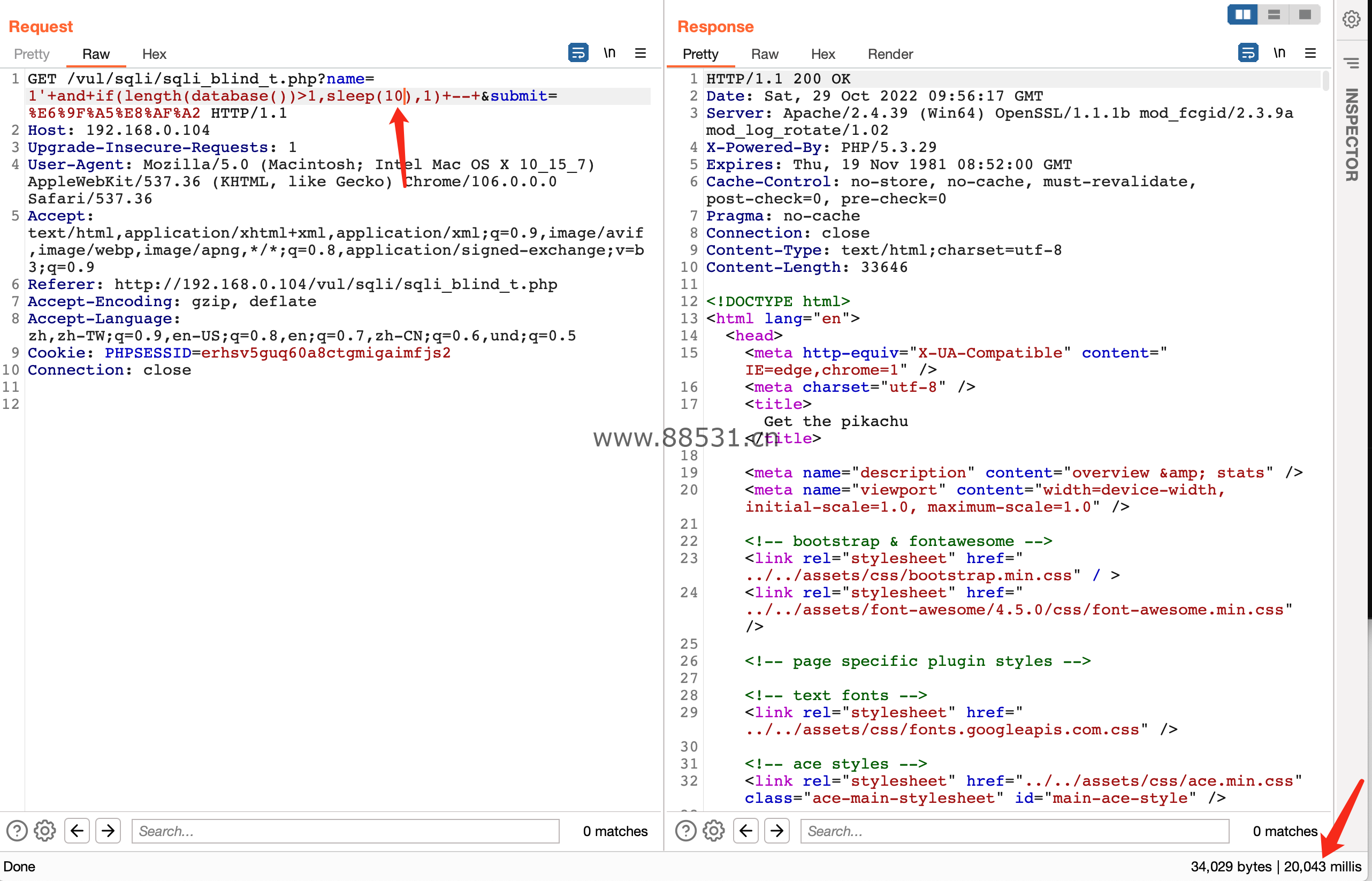The height and width of the screenshot is (881, 1372).
Task: Click 'Pragma: no-cache' response header
Action: click(783, 215)
